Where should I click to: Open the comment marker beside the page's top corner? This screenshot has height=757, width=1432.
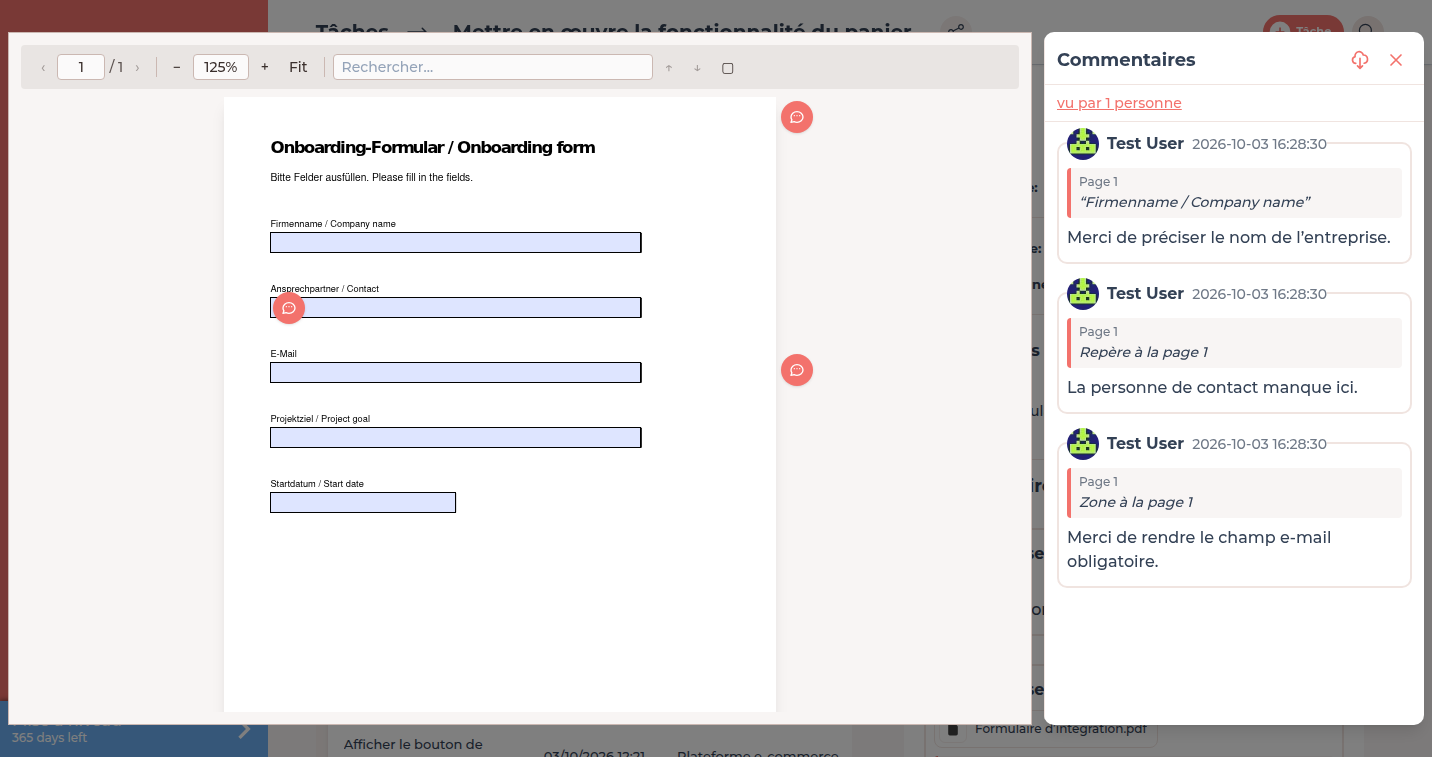coord(797,117)
